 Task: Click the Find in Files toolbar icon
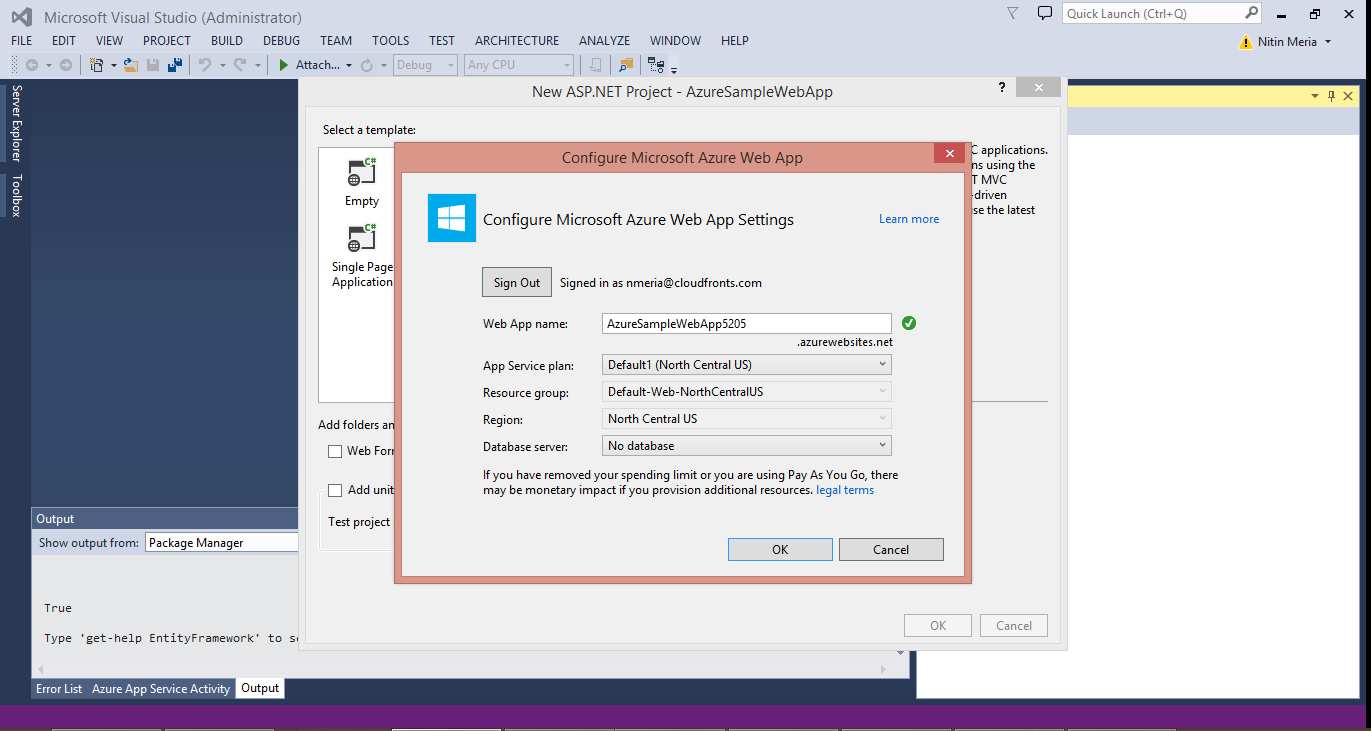click(626, 65)
